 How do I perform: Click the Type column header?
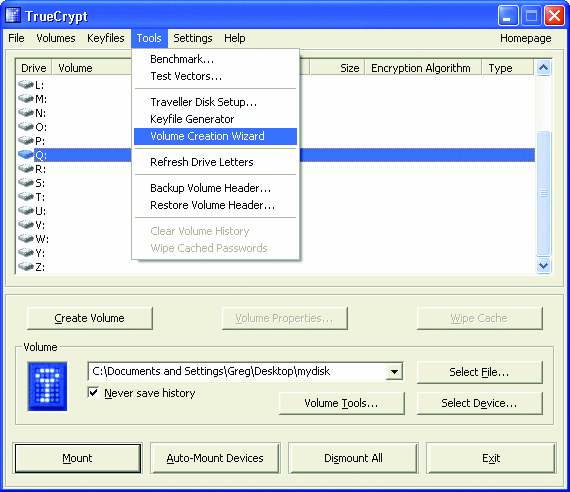pos(508,68)
